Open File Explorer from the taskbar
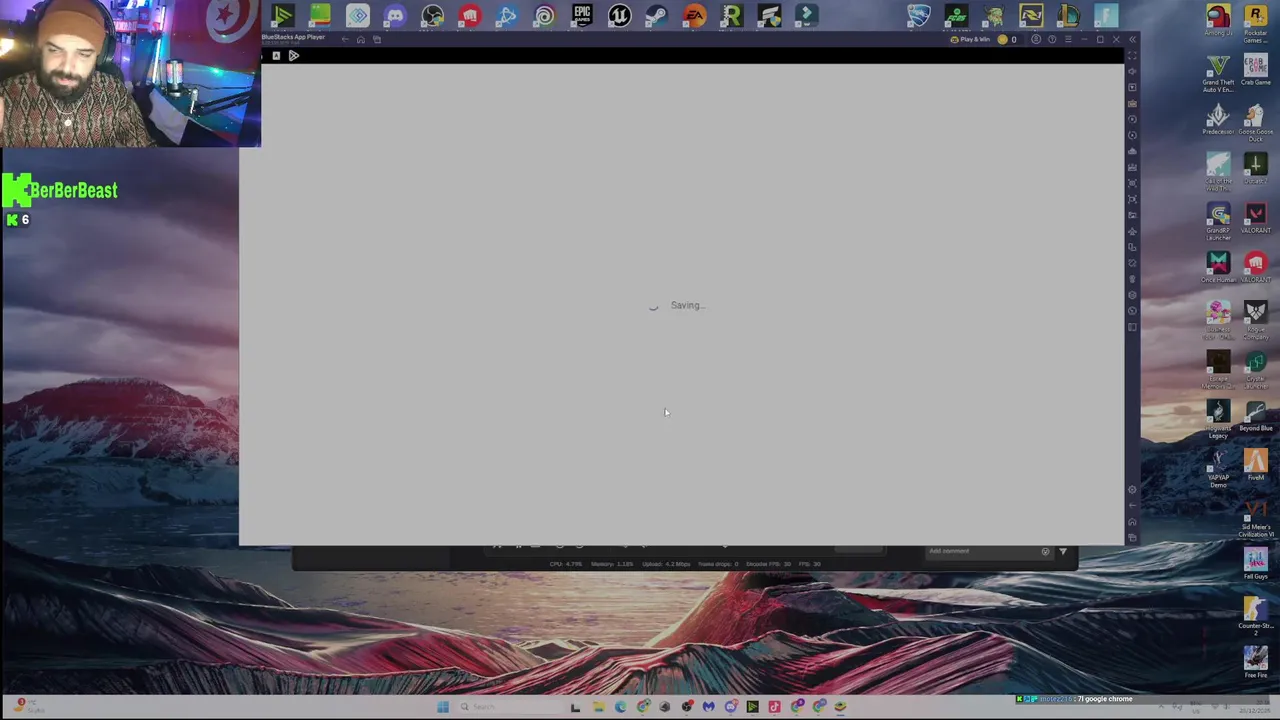 pyautogui.click(x=598, y=707)
